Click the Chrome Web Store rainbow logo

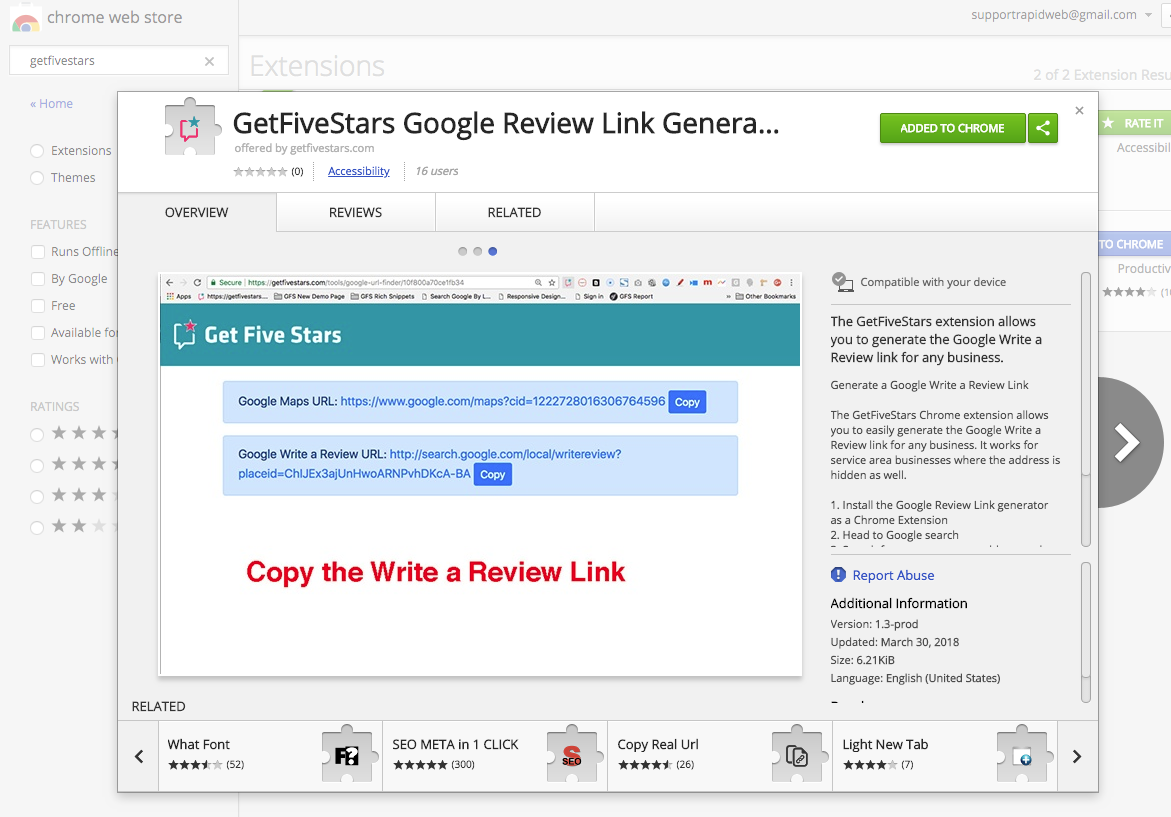click(x=25, y=20)
